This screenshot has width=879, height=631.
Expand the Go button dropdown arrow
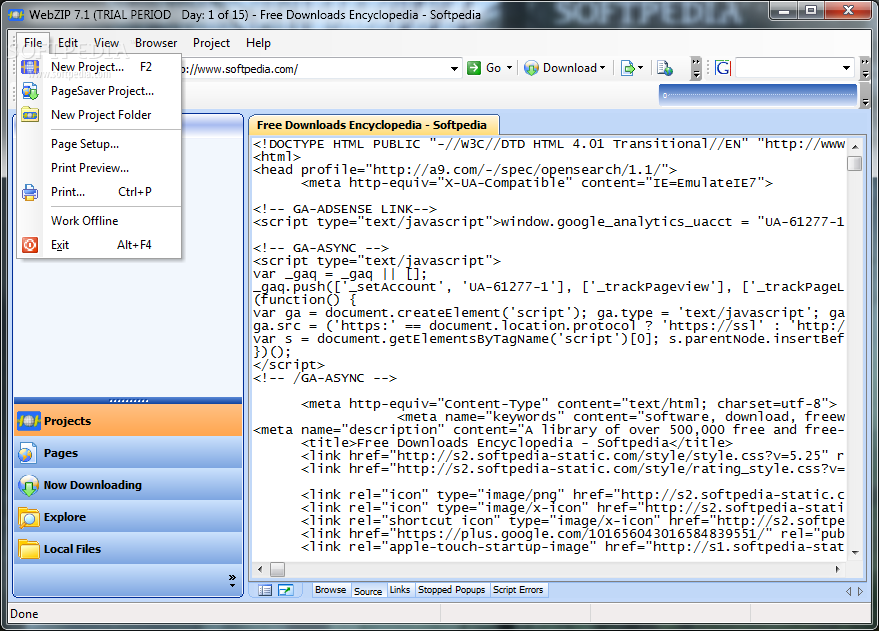pos(510,68)
